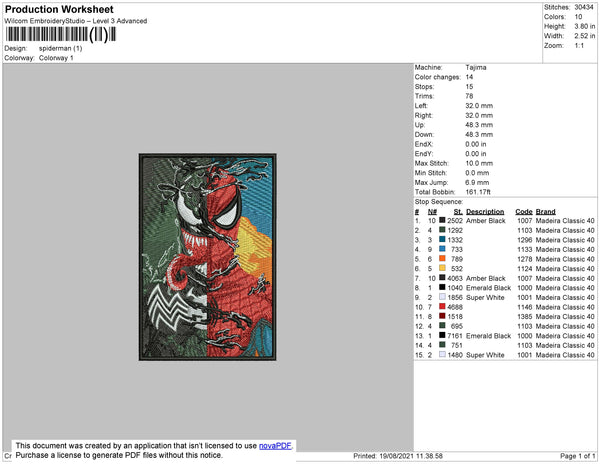Select the EndX value 0.00 in
Image resolution: width=600 pixels, height=464 pixels.
coord(476,144)
